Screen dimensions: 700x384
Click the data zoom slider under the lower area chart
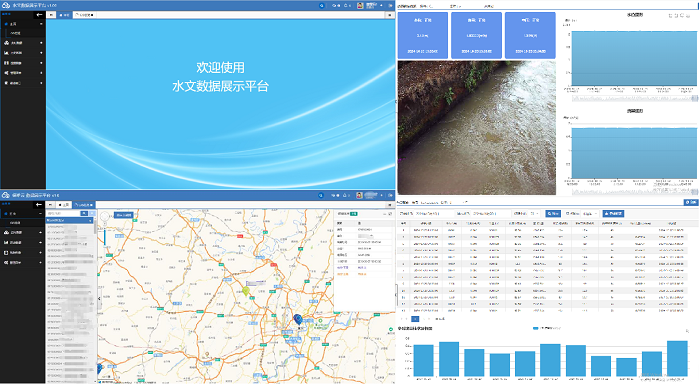click(634, 191)
